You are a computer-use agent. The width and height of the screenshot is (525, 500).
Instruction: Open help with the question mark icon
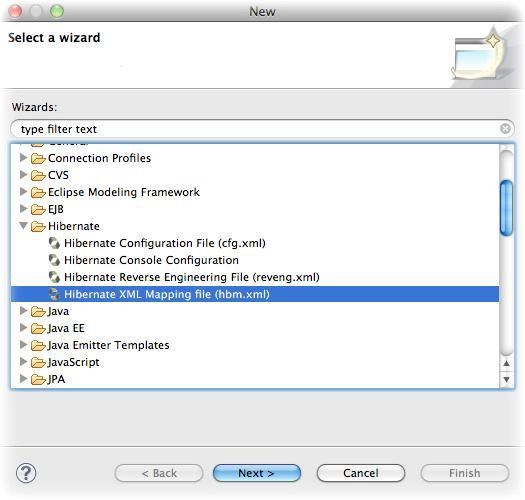coord(26,473)
